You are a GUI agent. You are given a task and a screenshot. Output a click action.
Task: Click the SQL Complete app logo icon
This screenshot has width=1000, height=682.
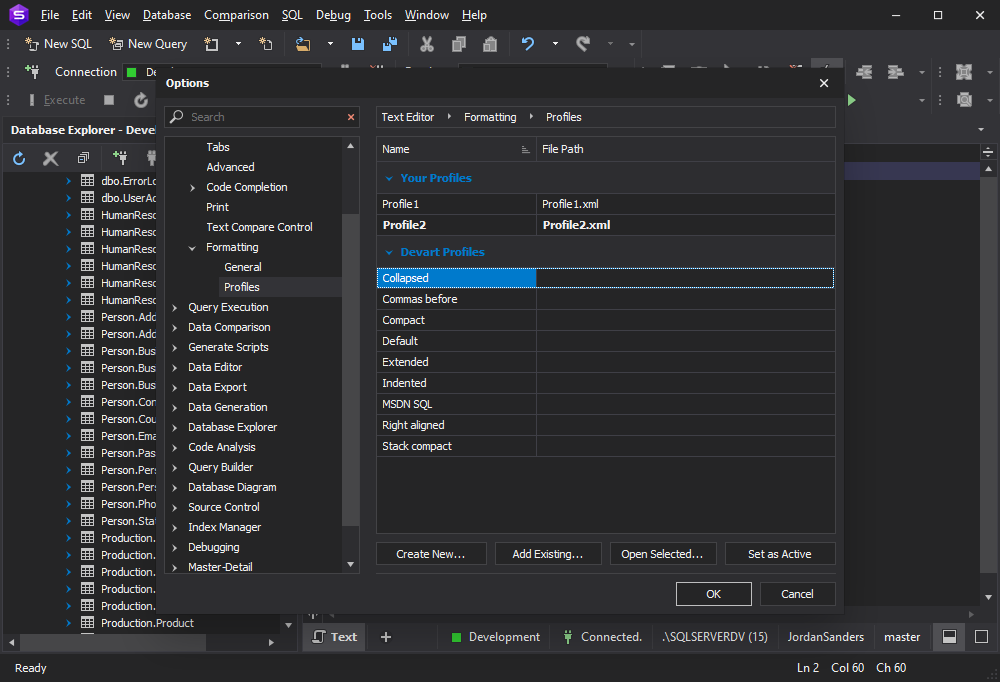(x=18, y=14)
